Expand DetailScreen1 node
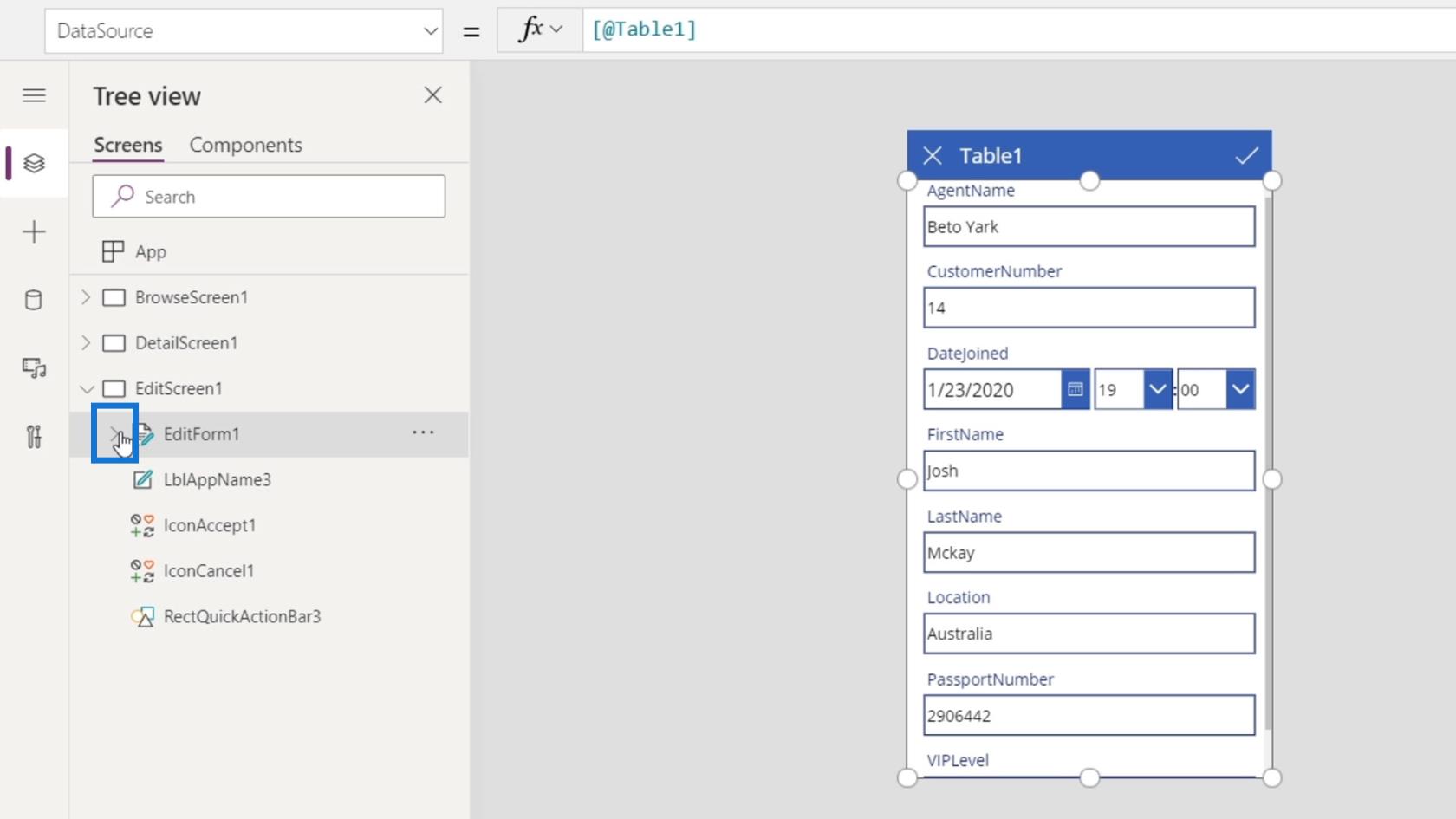1456x819 pixels. [x=85, y=343]
